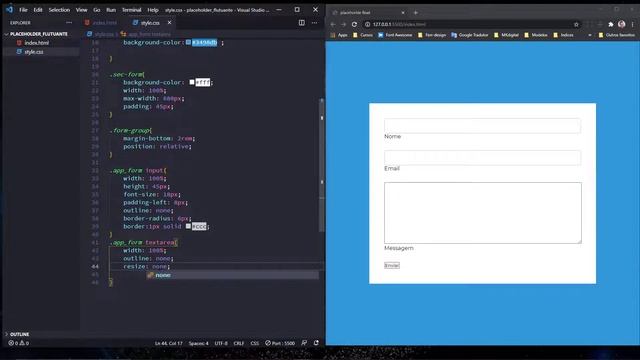The width and height of the screenshot is (640, 360).
Task: Reload the browser page
Action: tap(354, 24)
